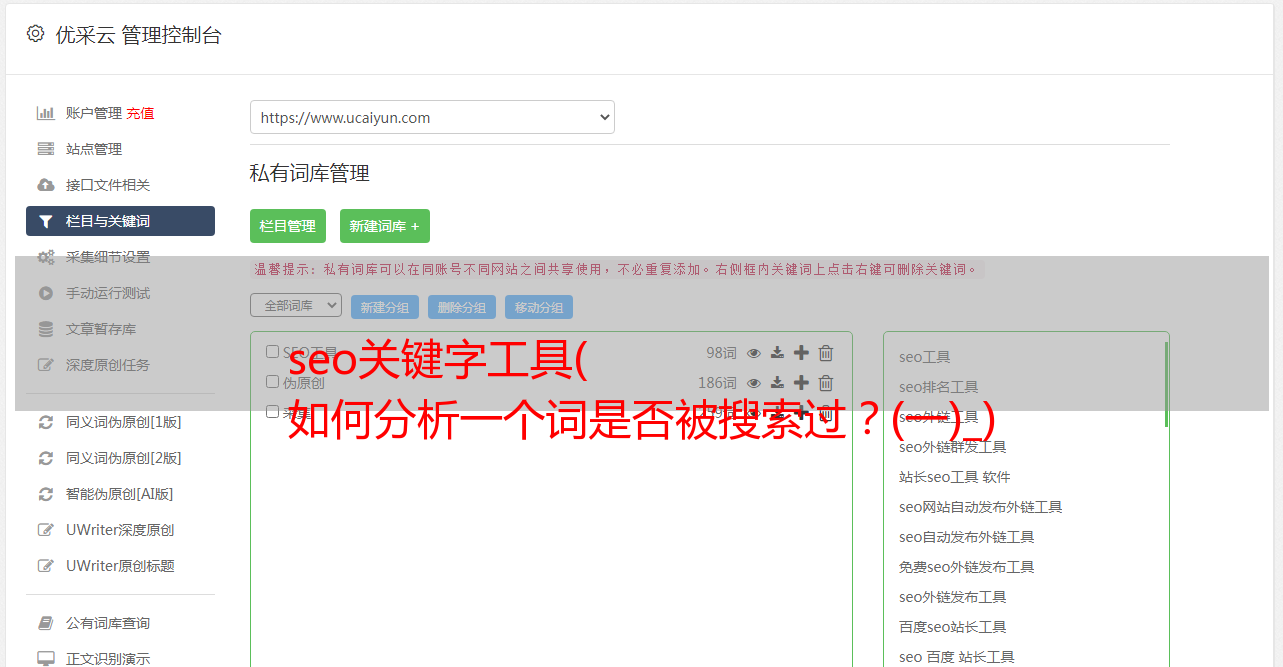Image resolution: width=1283 pixels, height=667 pixels.
Task: Click the gear icon beside 优采云 管理控制台
Action: tap(36, 34)
